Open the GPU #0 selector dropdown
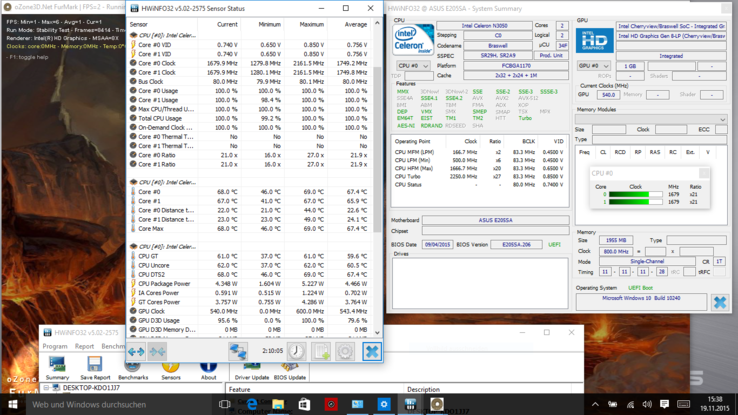Screen dimensions: 738x415 pyautogui.click(x=593, y=66)
